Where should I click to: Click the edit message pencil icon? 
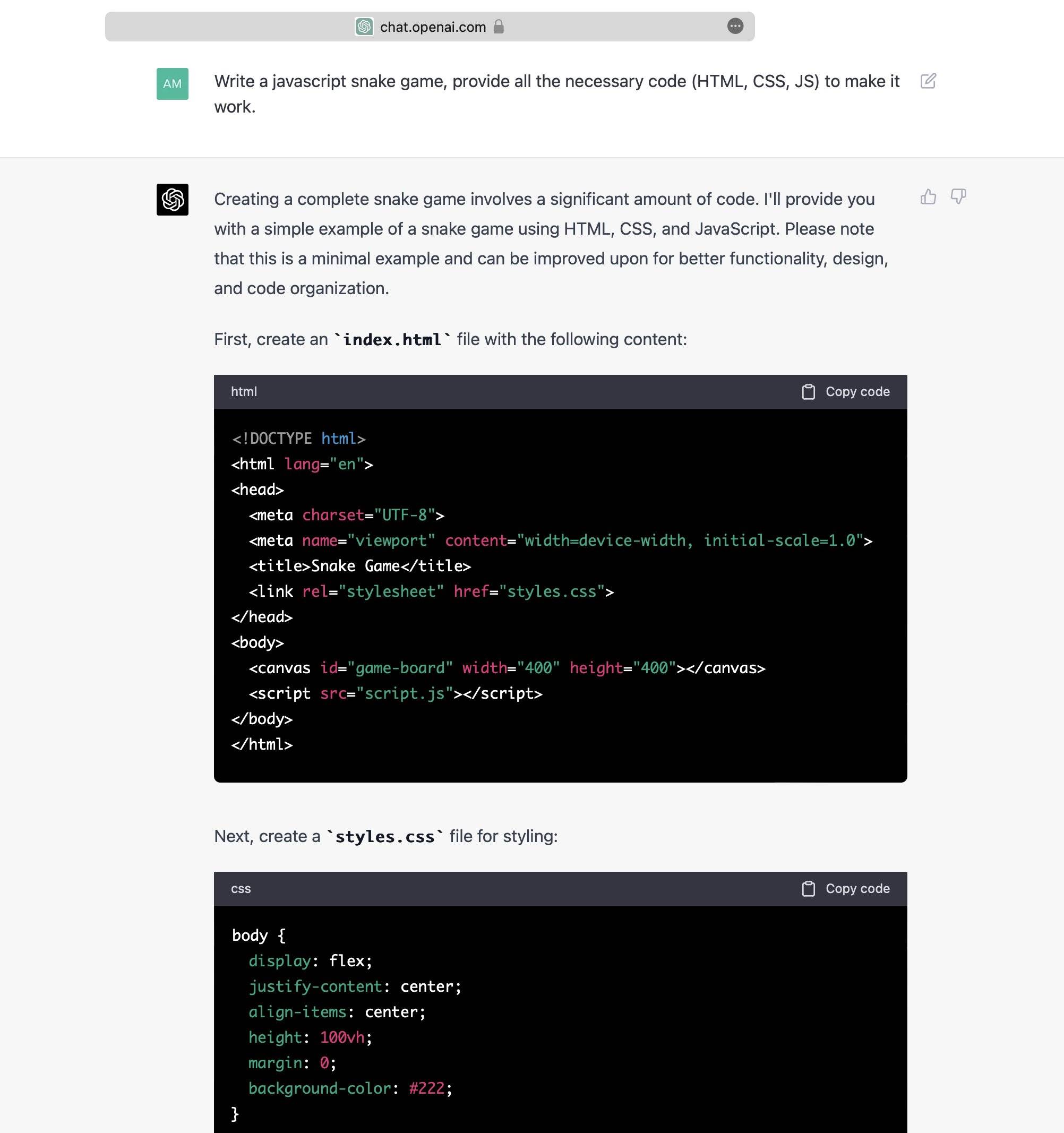[x=928, y=81]
